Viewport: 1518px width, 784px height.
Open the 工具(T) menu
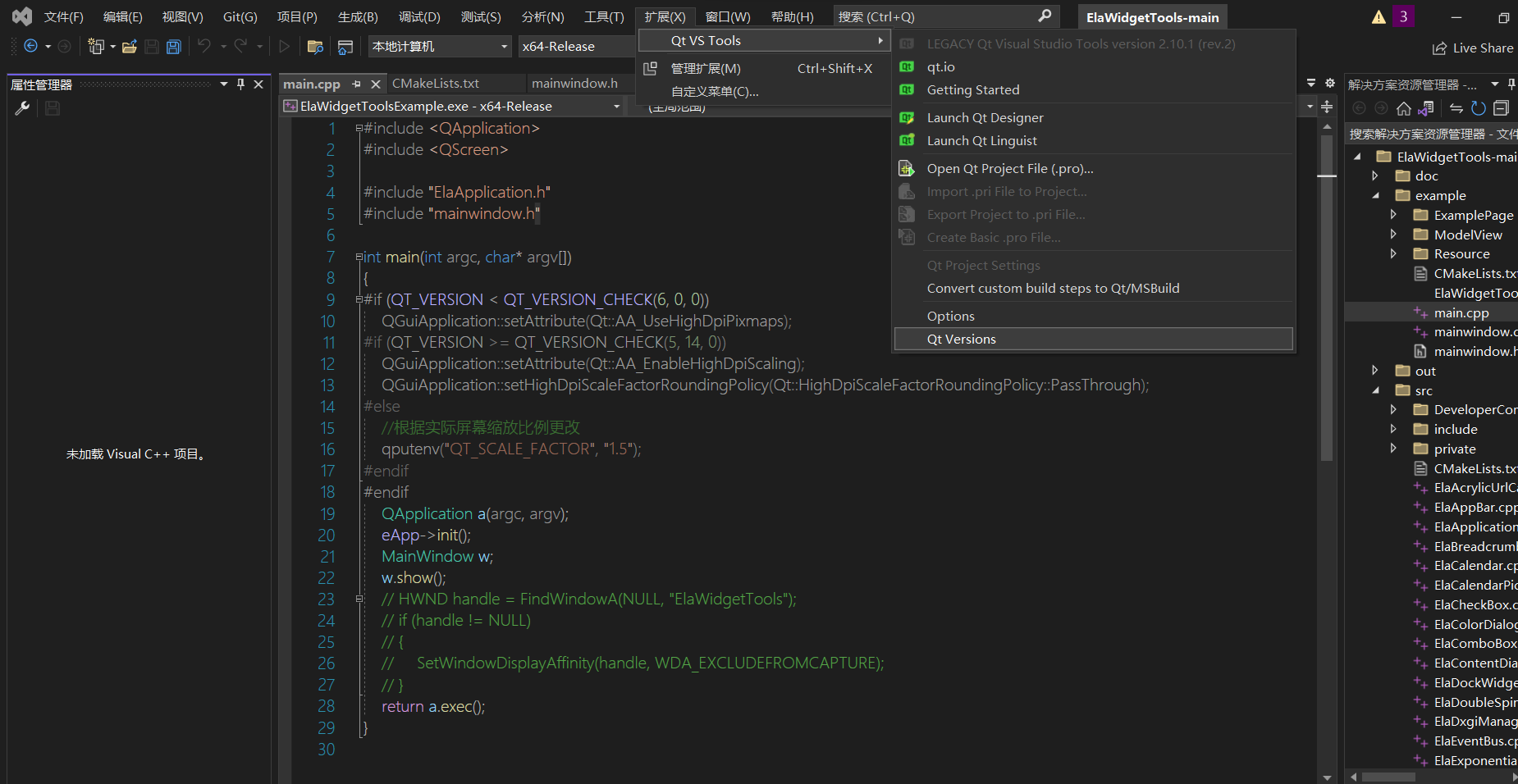604,16
